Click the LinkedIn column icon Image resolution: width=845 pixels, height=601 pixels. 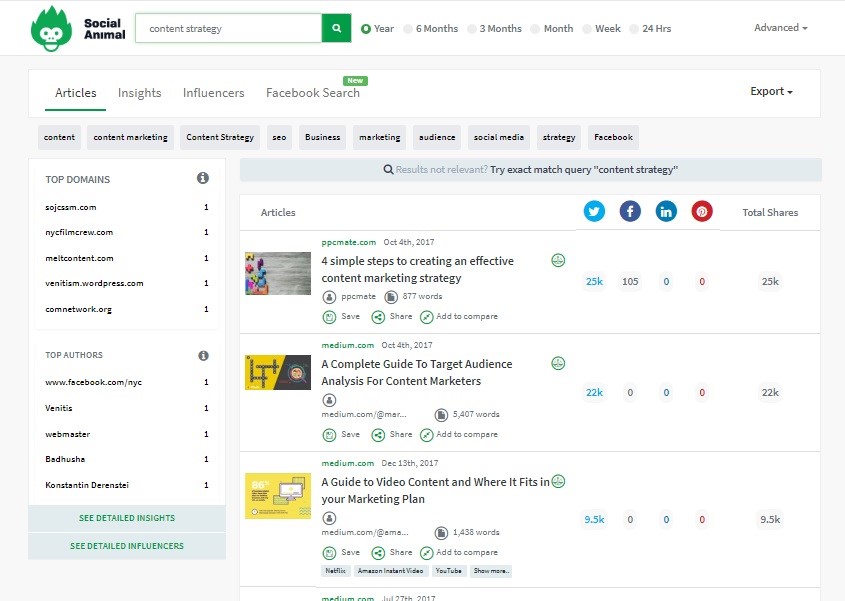(666, 211)
